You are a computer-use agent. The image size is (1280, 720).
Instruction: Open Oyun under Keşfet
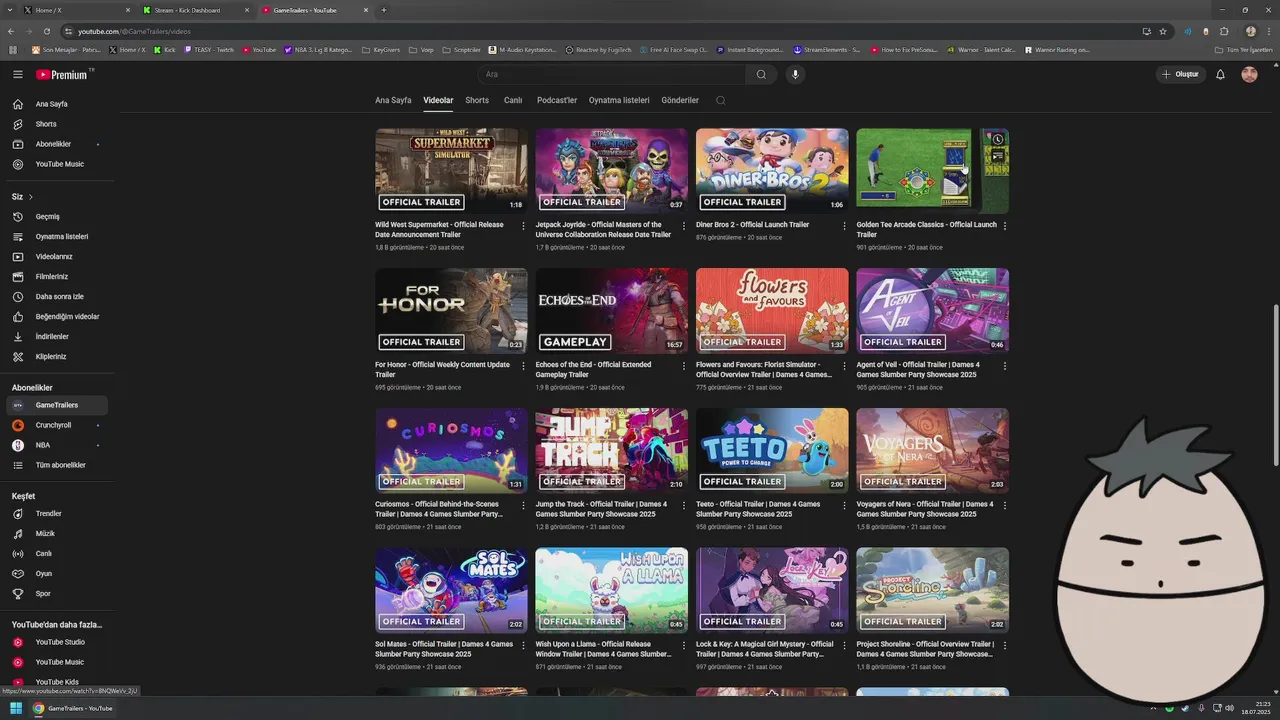[x=57, y=574]
